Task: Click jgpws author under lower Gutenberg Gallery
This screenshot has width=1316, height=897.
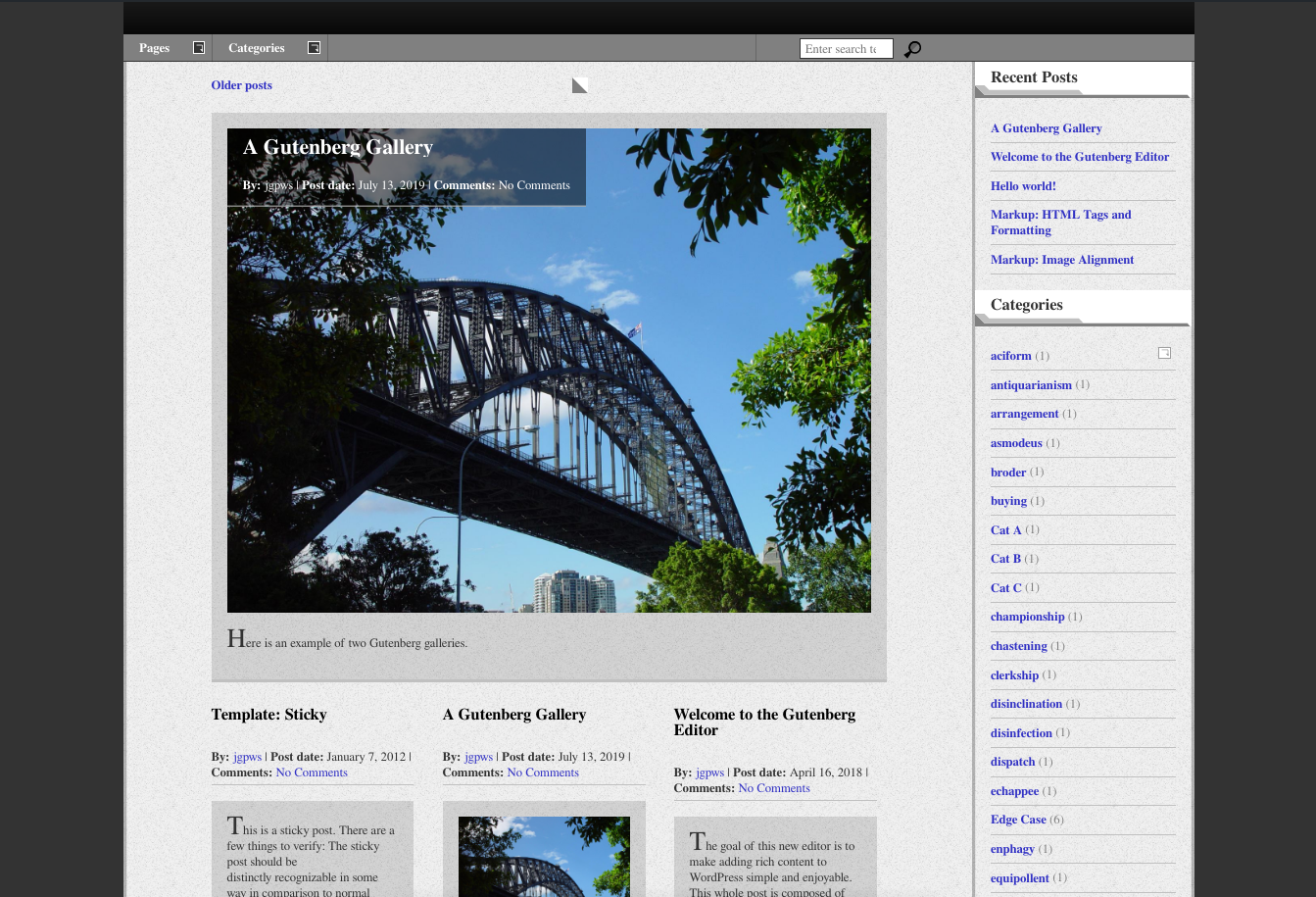Action: [478, 757]
